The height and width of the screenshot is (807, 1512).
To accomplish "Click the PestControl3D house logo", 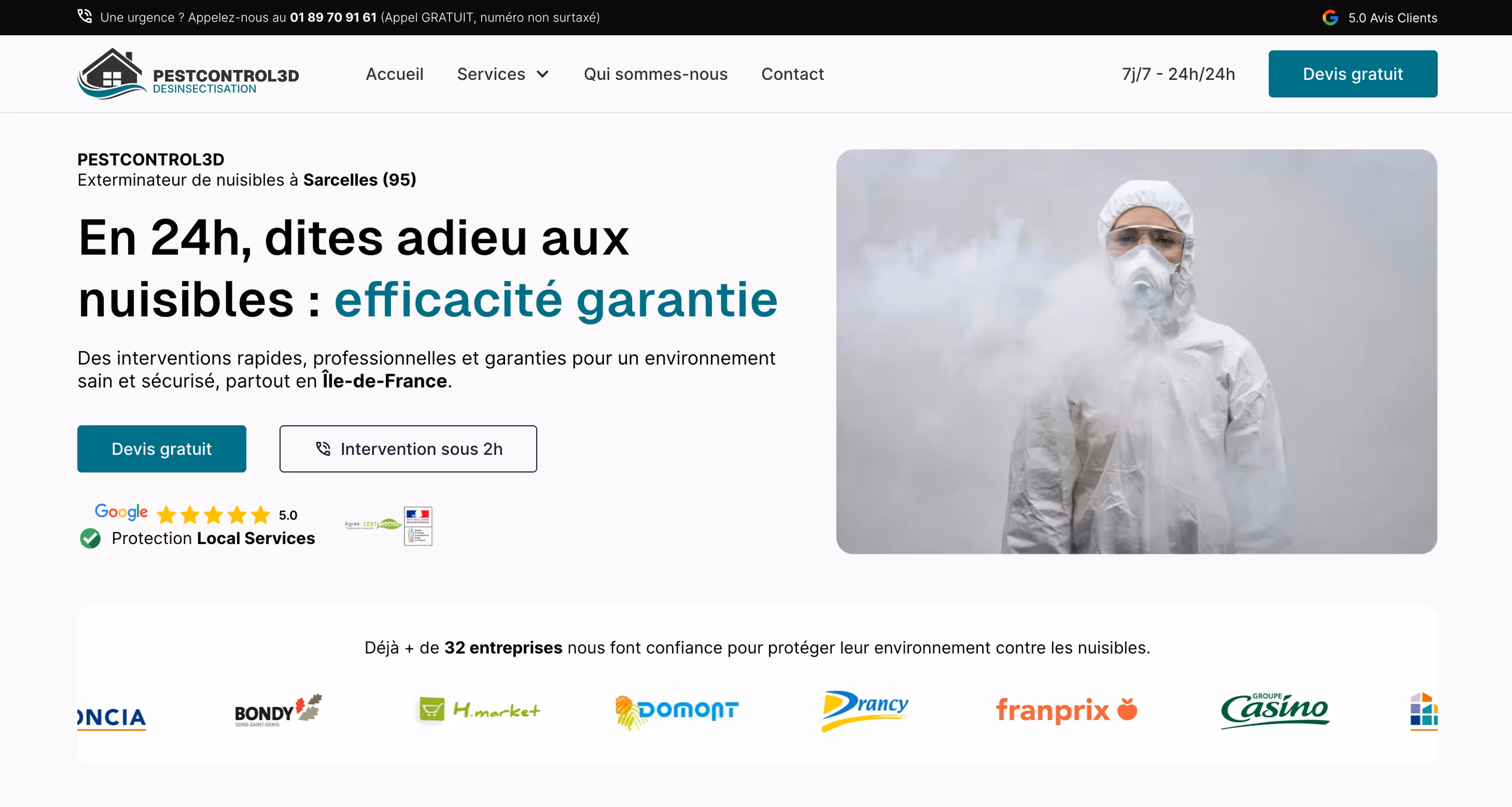I will point(188,74).
